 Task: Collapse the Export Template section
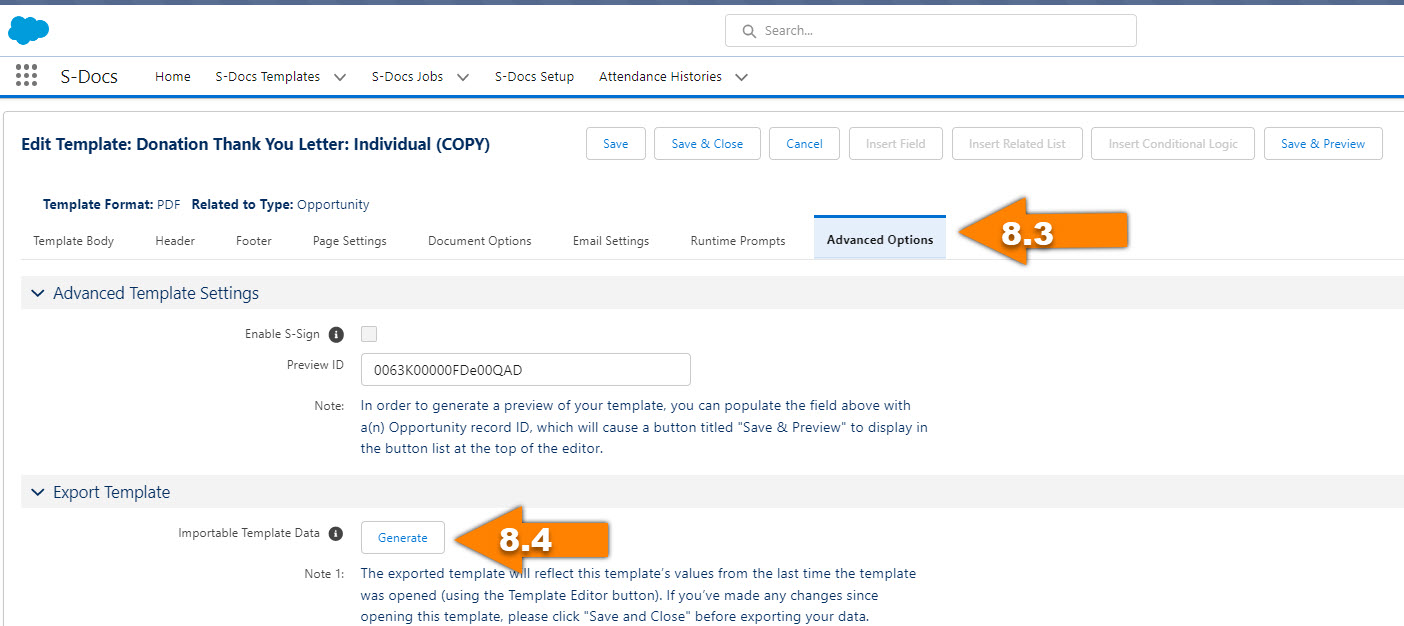[x=38, y=492]
